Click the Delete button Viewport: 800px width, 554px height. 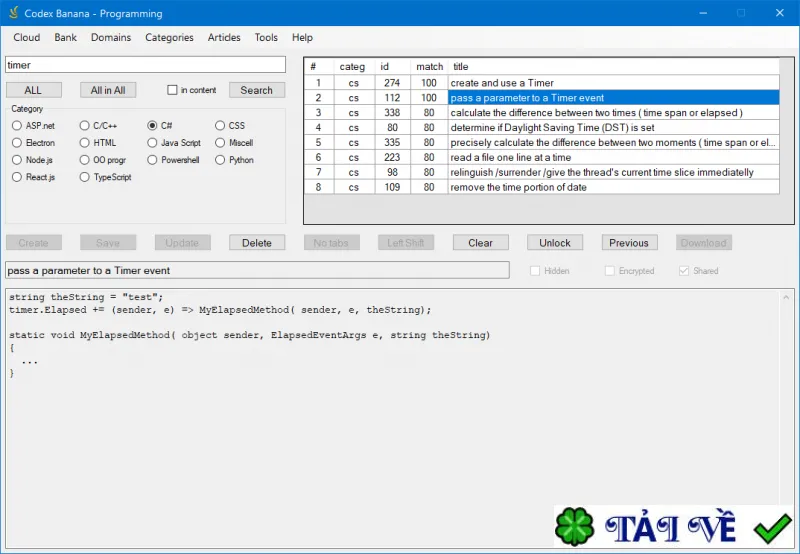[x=257, y=243]
